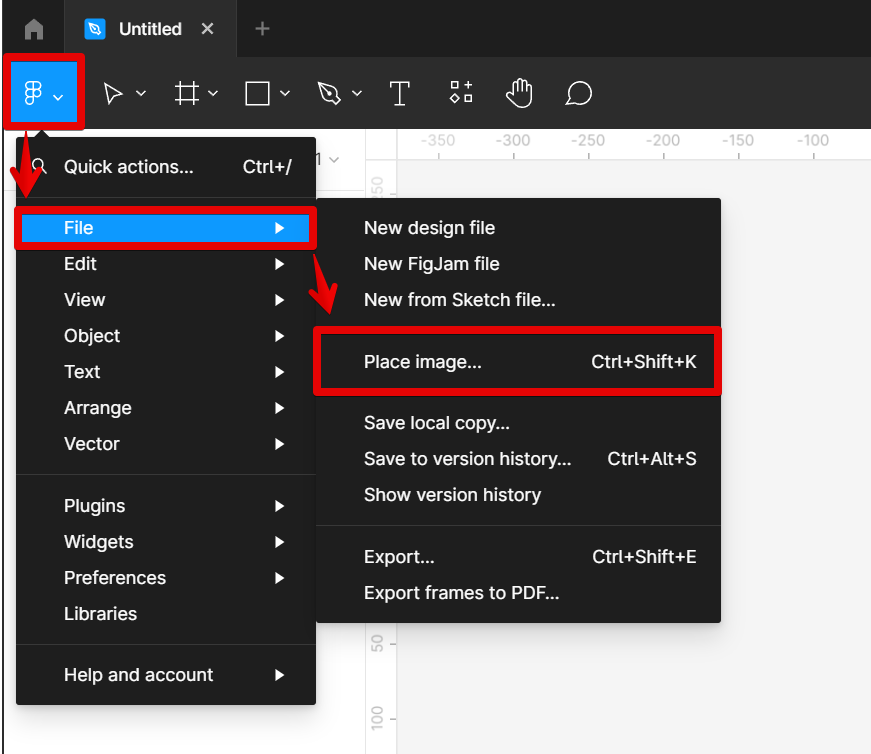
Task: Select the Rectangle shape tool
Action: pyautogui.click(x=257, y=94)
